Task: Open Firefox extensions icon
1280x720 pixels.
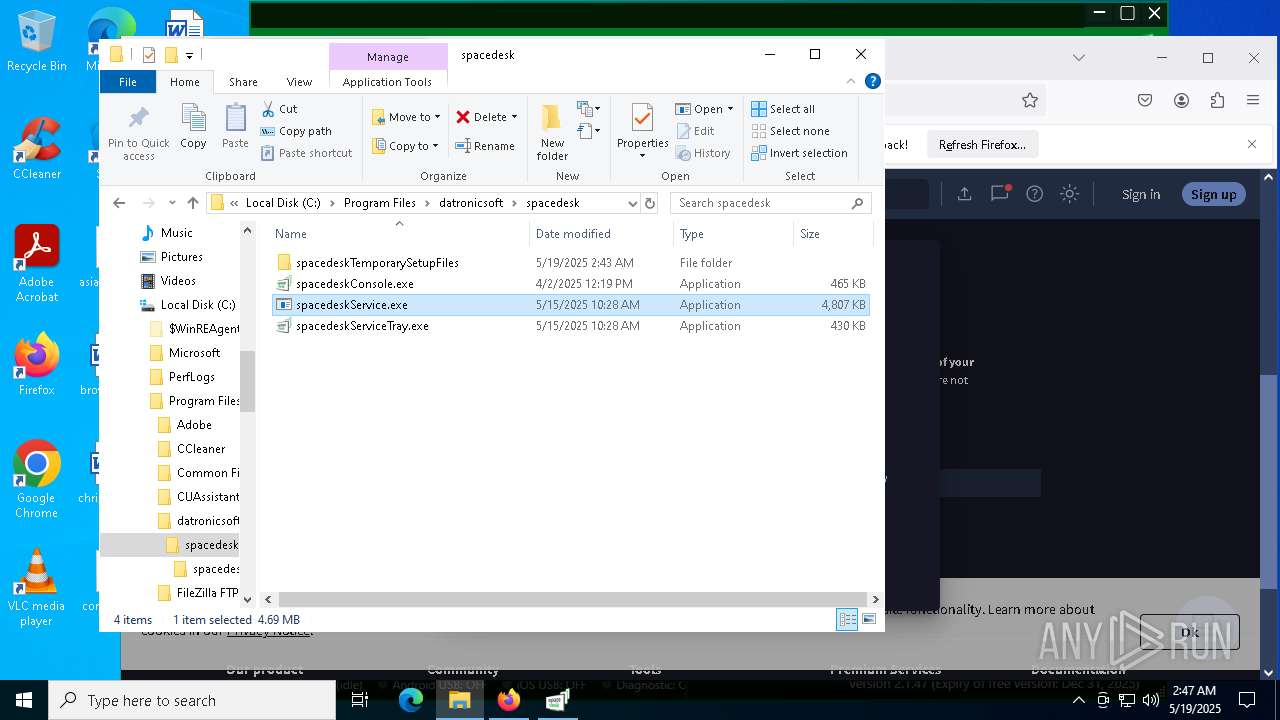Action: tap(1217, 100)
